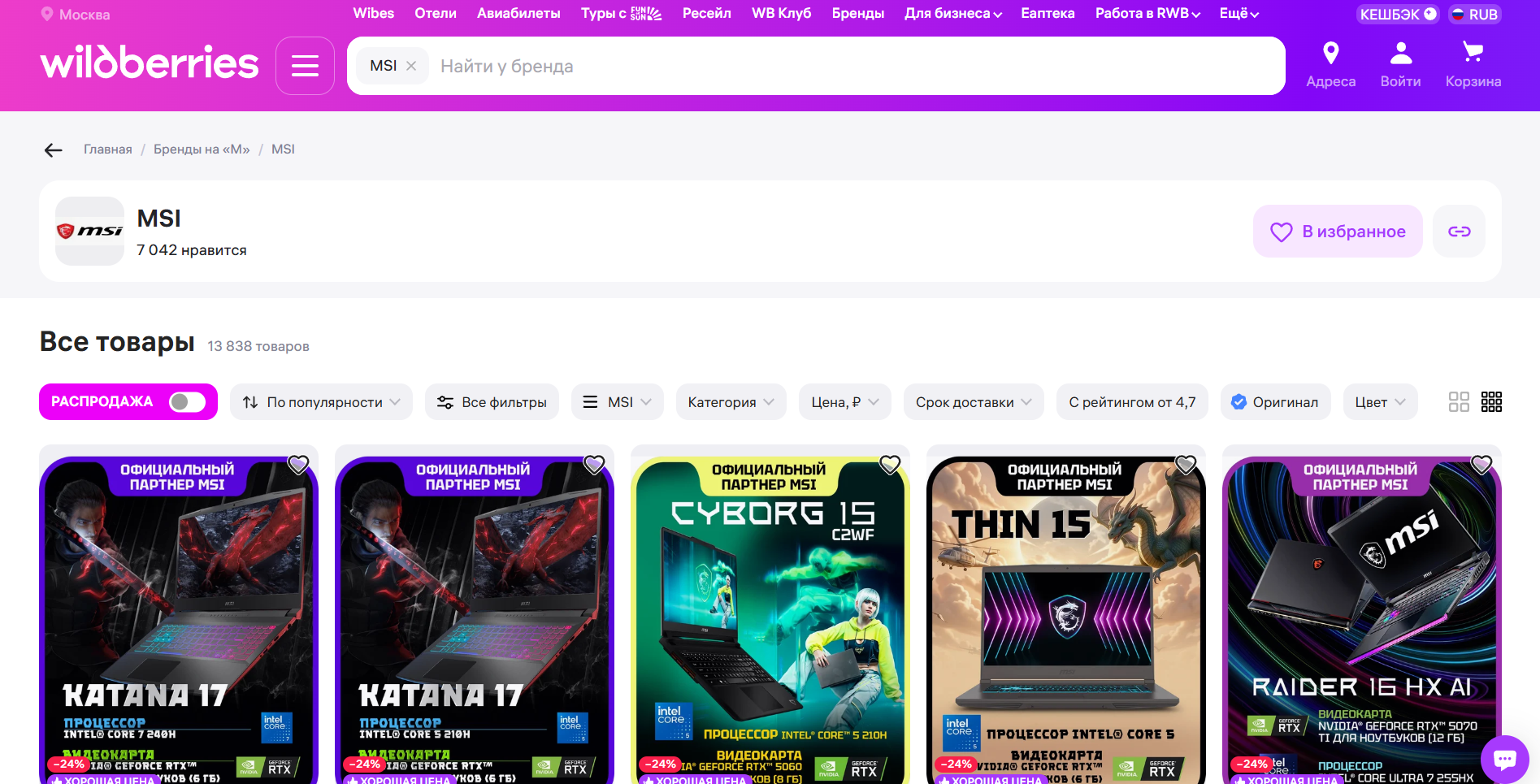Click the Войти profile icon
Viewport: 1540px width, 784px height.
1400,65
